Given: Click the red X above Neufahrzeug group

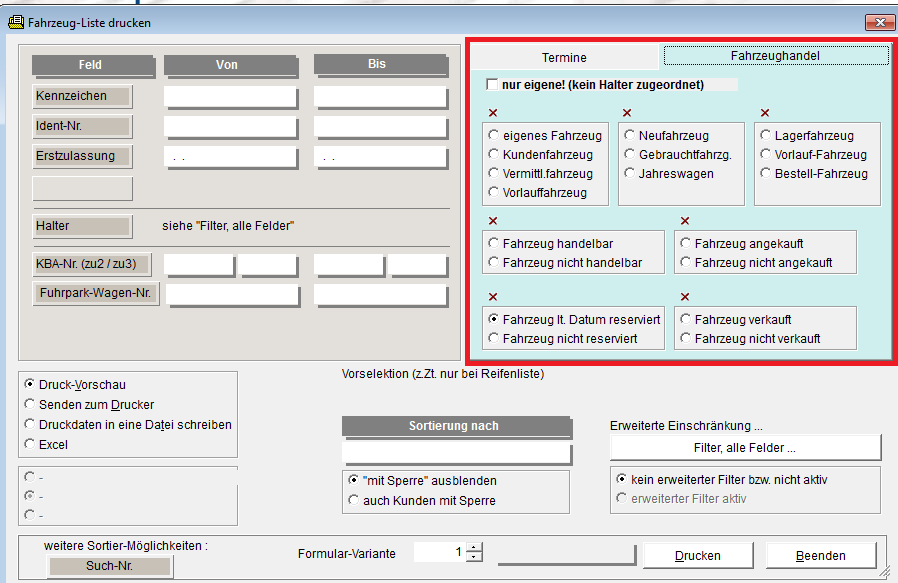Looking at the screenshot, I should 627,114.
